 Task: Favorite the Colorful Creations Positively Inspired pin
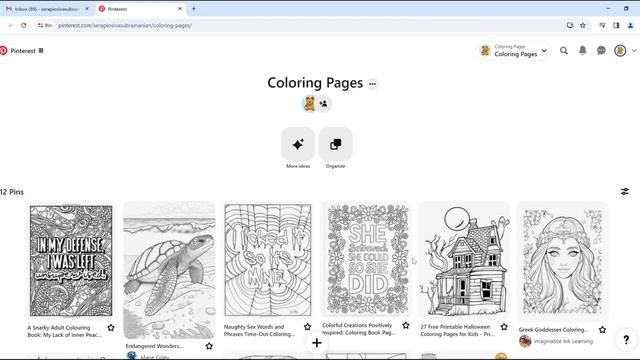point(406,325)
